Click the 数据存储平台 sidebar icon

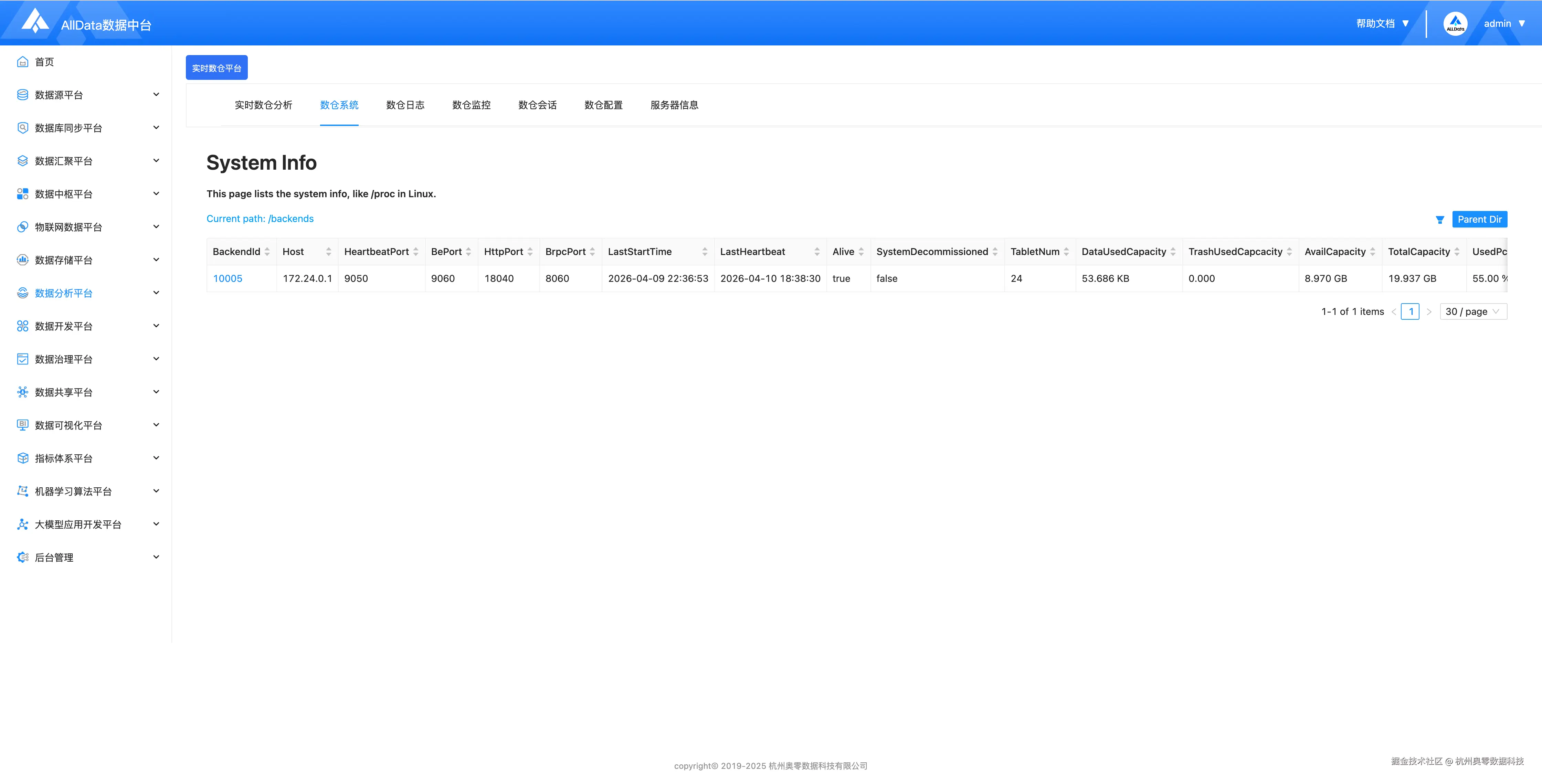pos(23,260)
